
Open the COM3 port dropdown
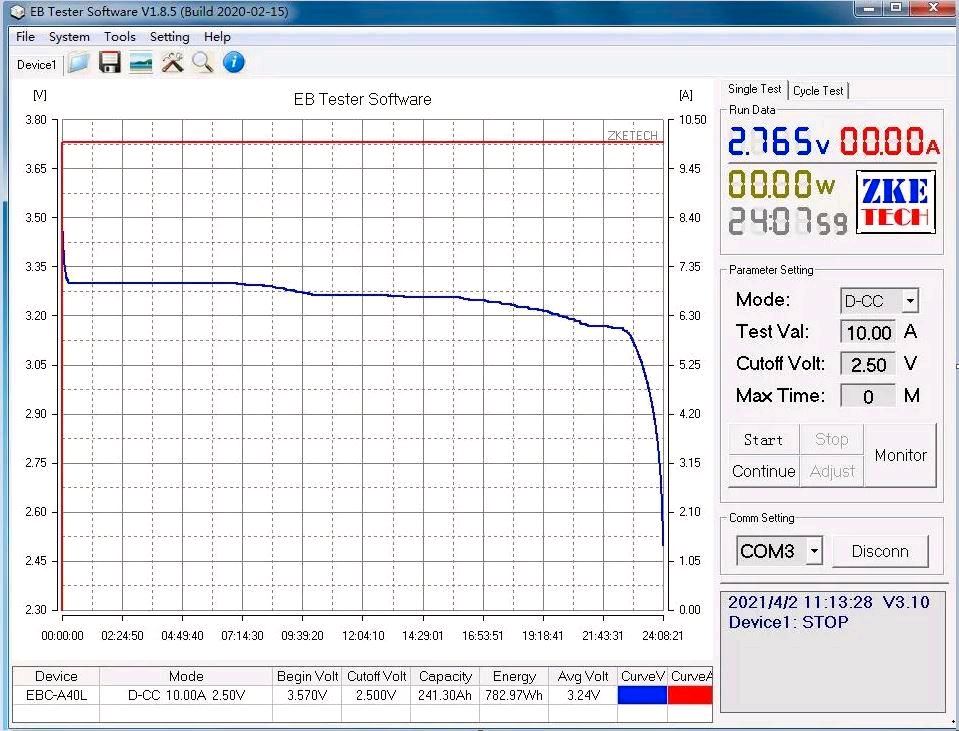coord(814,551)
